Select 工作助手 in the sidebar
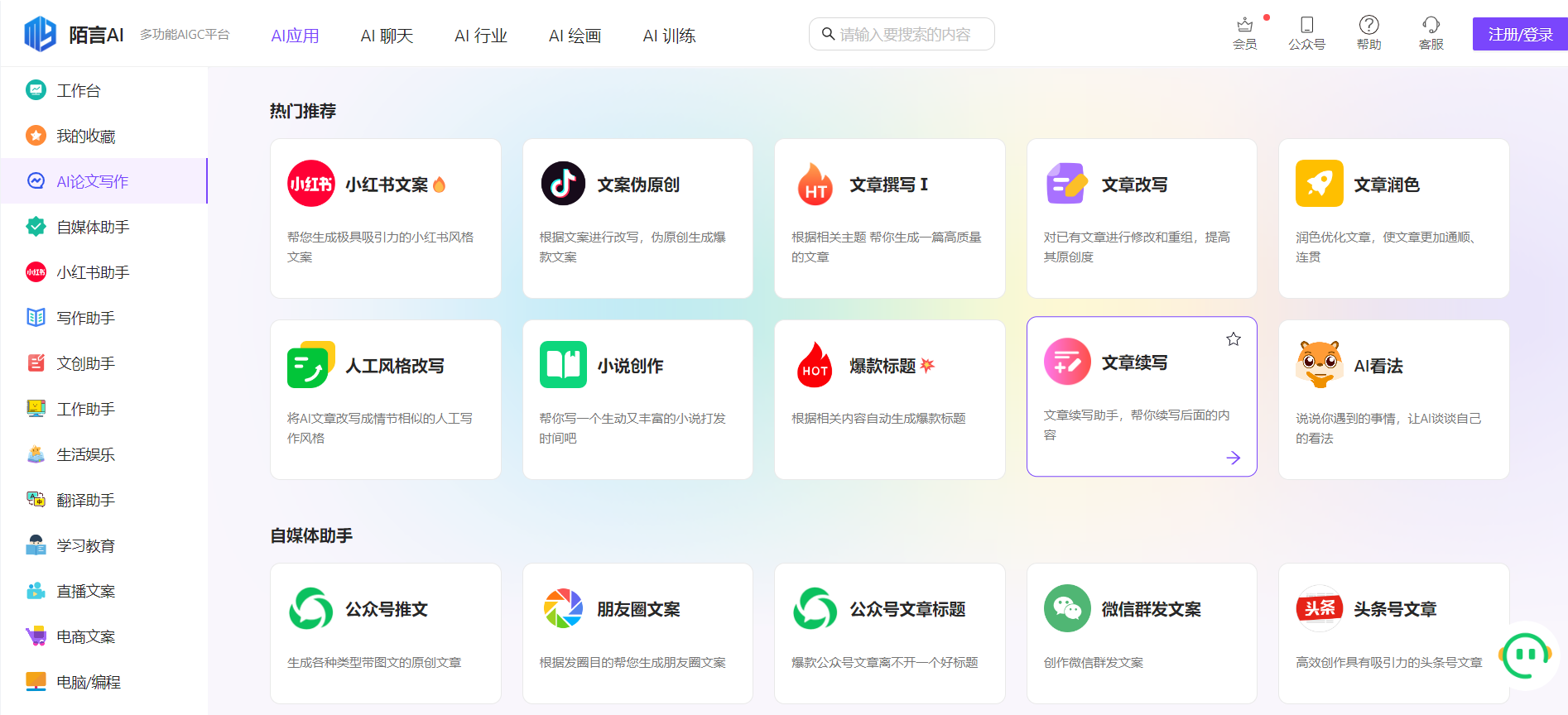The image size is (1568, 715). click(x=103, y=409)
